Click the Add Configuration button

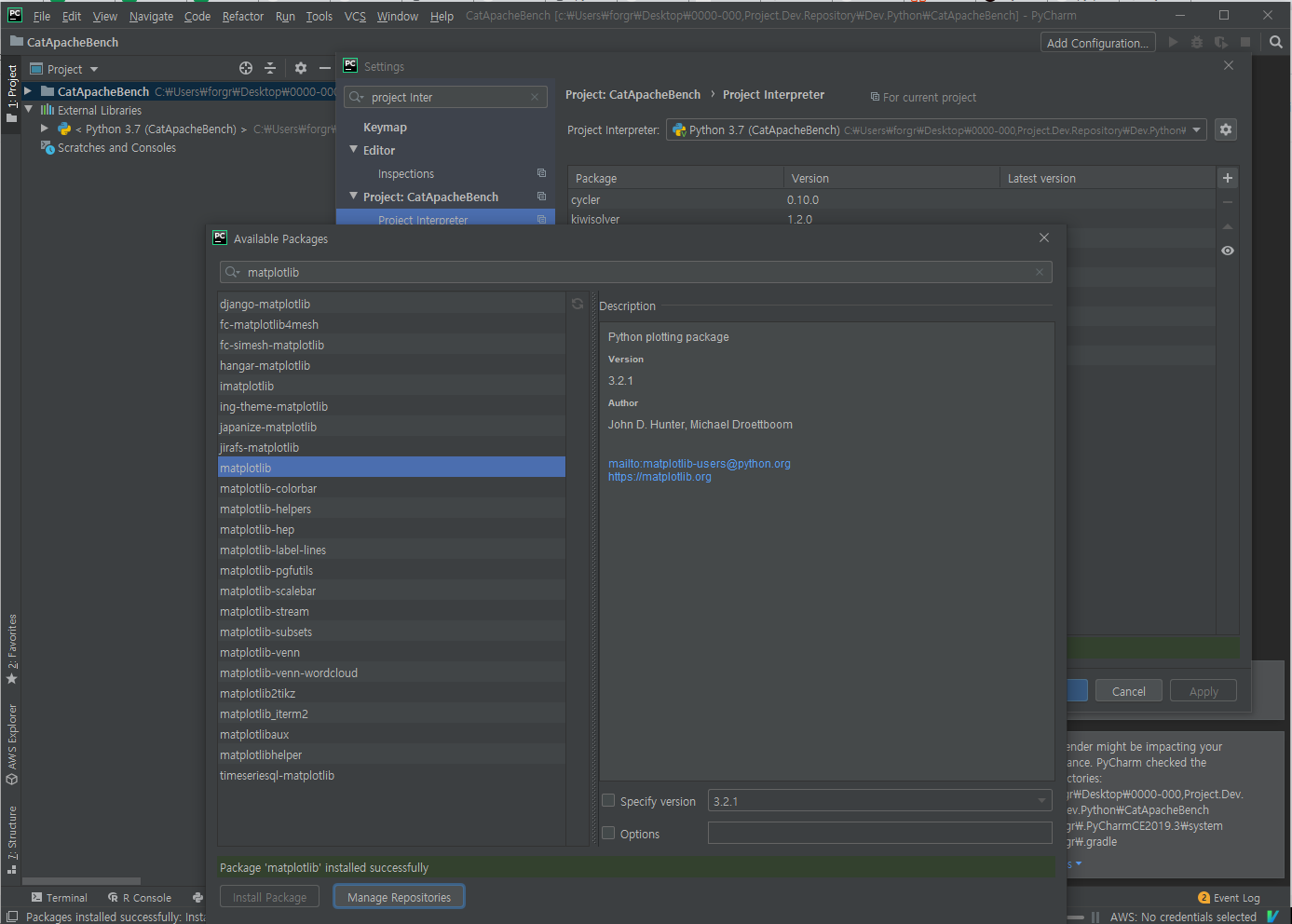[x=1097, y=43]
